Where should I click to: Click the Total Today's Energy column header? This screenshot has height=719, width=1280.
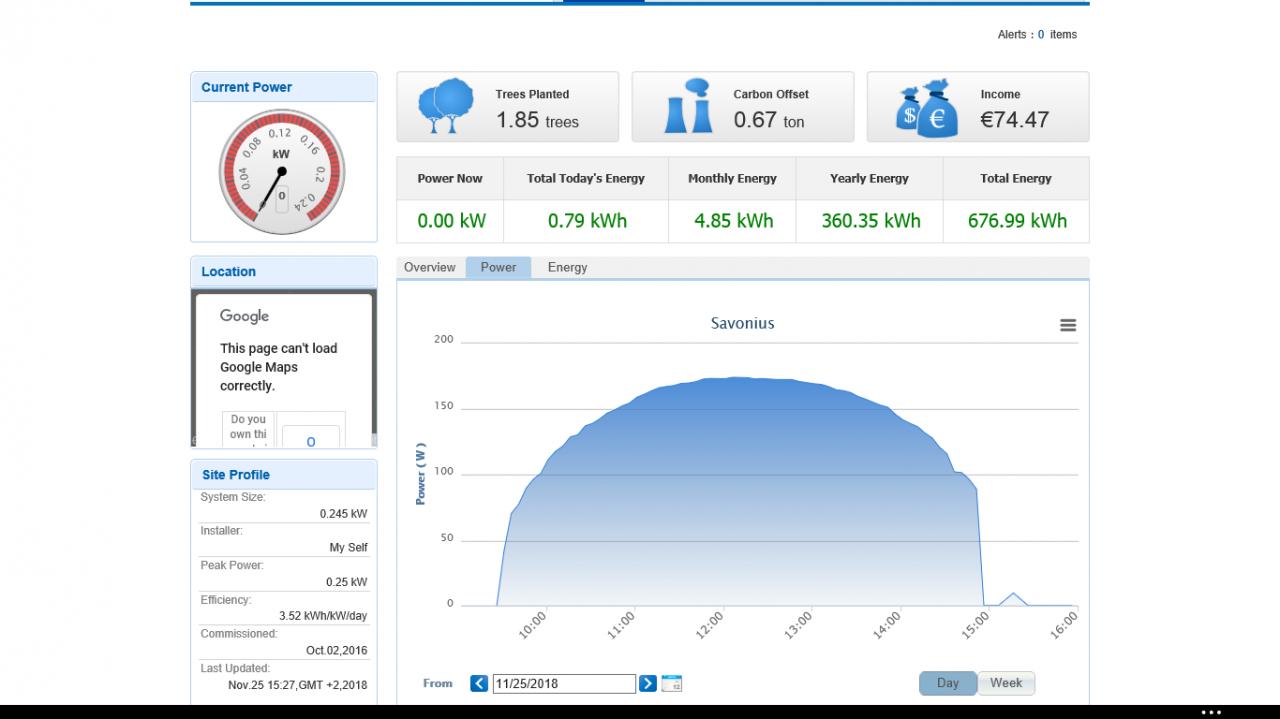[586, 179]
